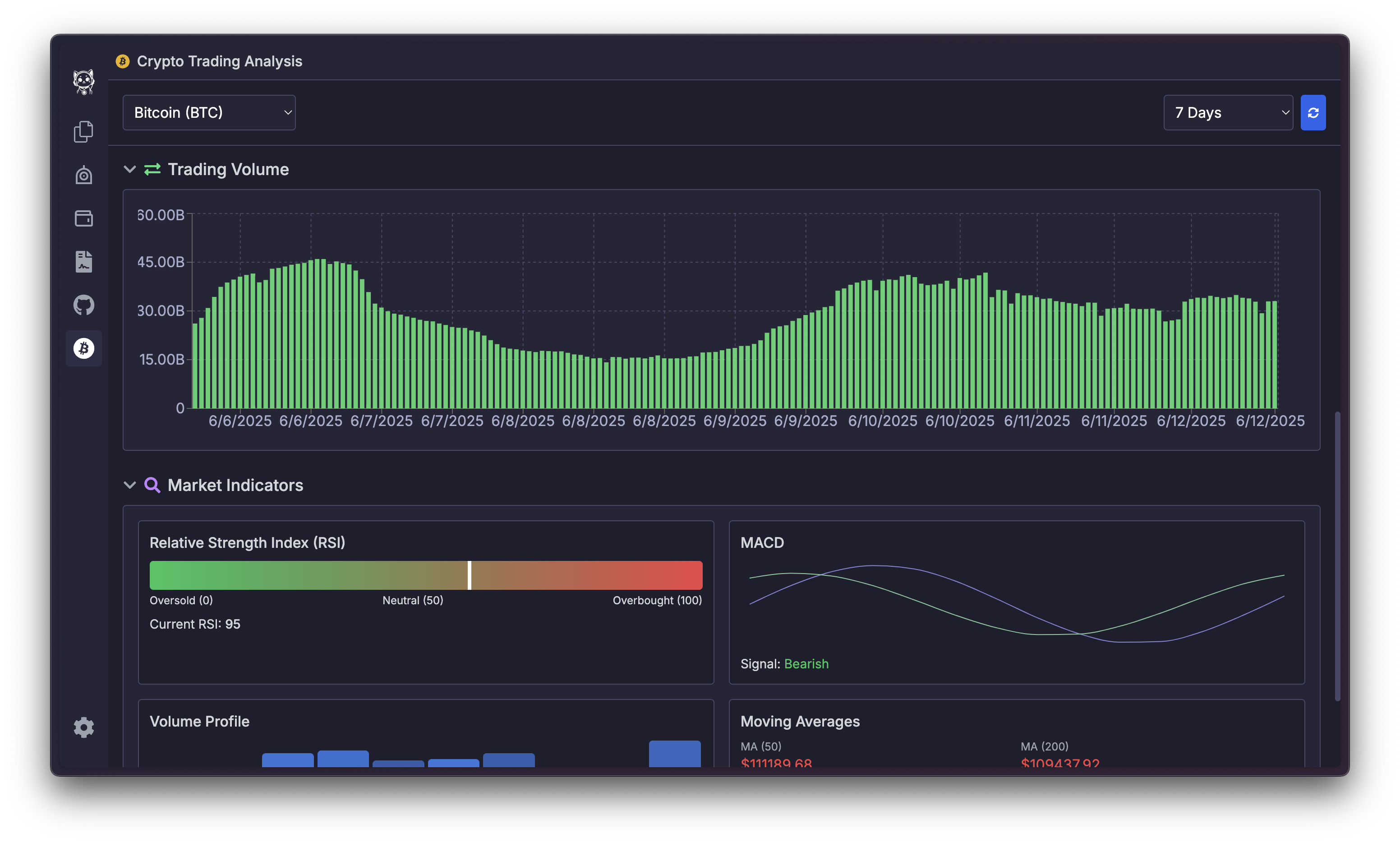The height and width of the screenshot is (843, 1400).
Task: Click the tallest Volume Profile bar
Action: click(674, 753)
